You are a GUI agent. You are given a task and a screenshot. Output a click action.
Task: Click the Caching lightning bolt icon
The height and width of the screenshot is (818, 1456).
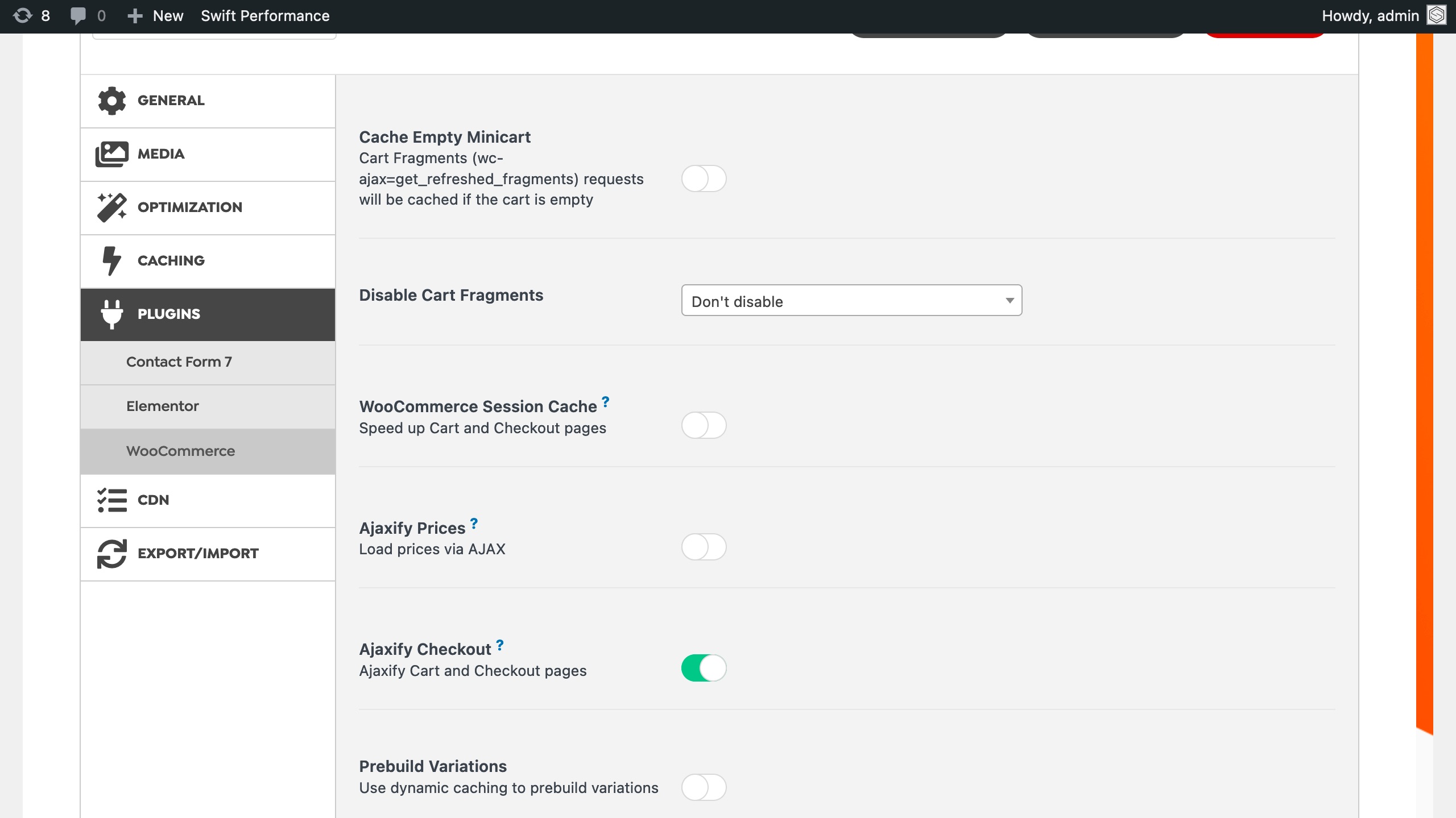pos(111,261)
